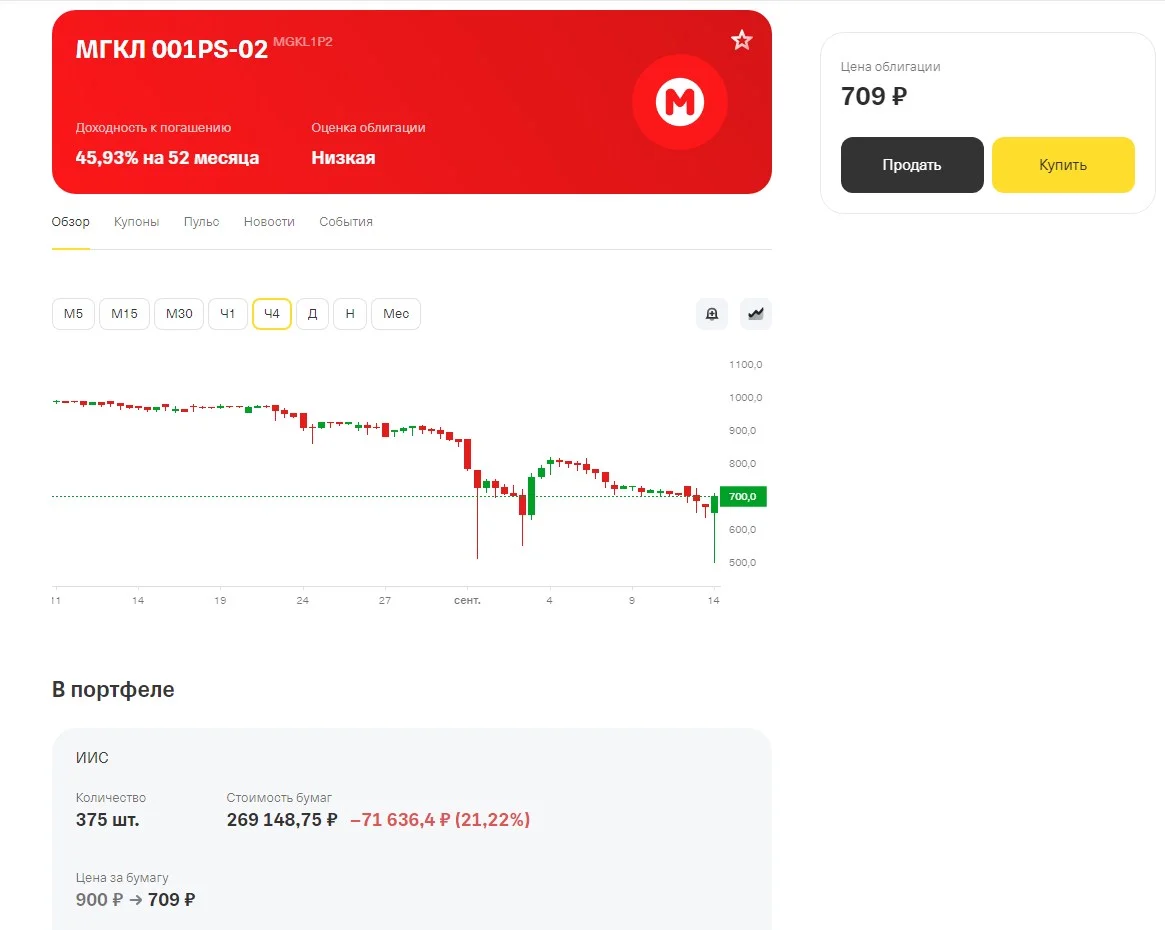The height and width of the screenshot is (930, 1165).
Task: Click the green 700,0 price marker
Action: tap(743, 496)
